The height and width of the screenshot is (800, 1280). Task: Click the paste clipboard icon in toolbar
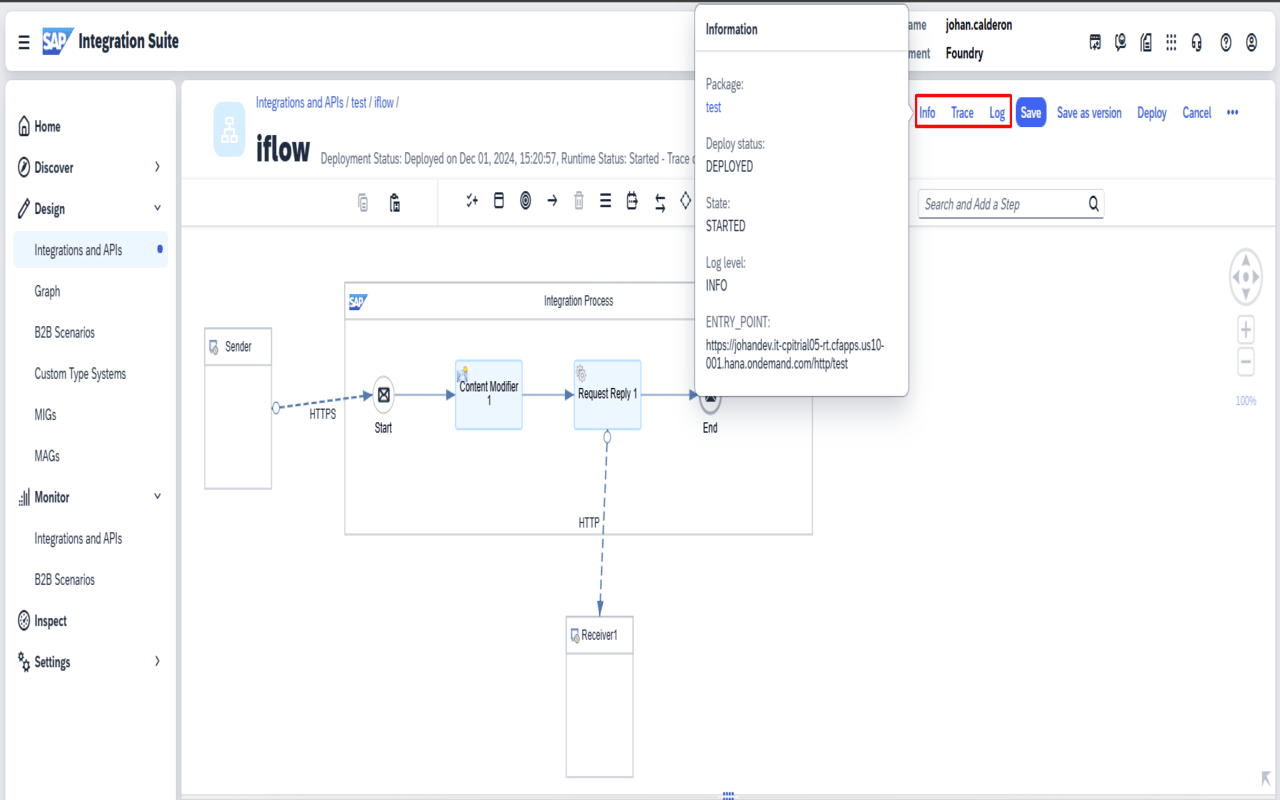[x=395, y=203]
